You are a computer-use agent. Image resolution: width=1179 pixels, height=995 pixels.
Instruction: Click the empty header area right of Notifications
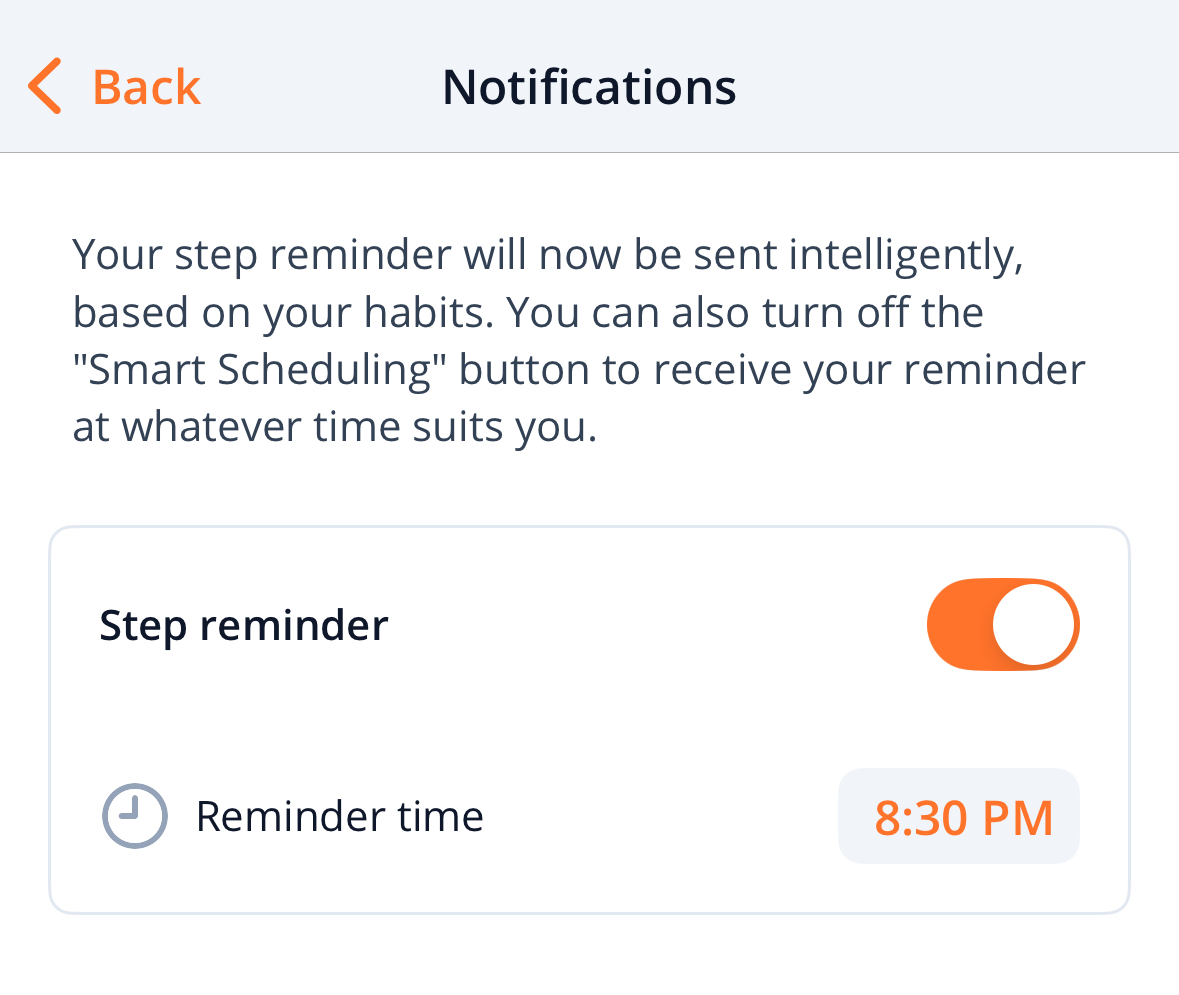950,87
